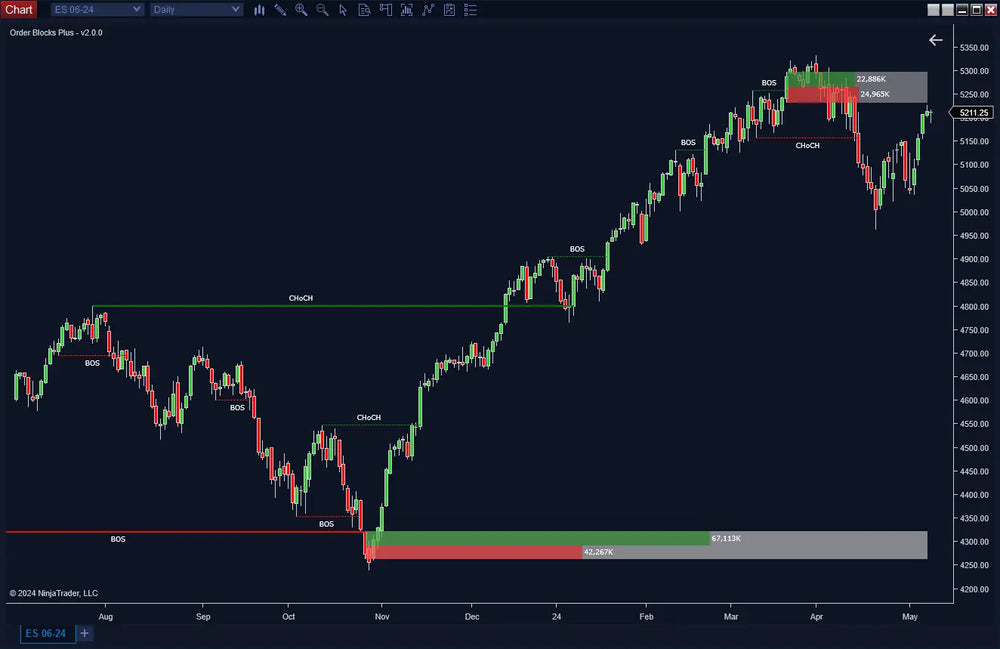Collapse the panel using the left arrow
The height and width of the screenshot is (649, 1000).
[x=936, y=40]
